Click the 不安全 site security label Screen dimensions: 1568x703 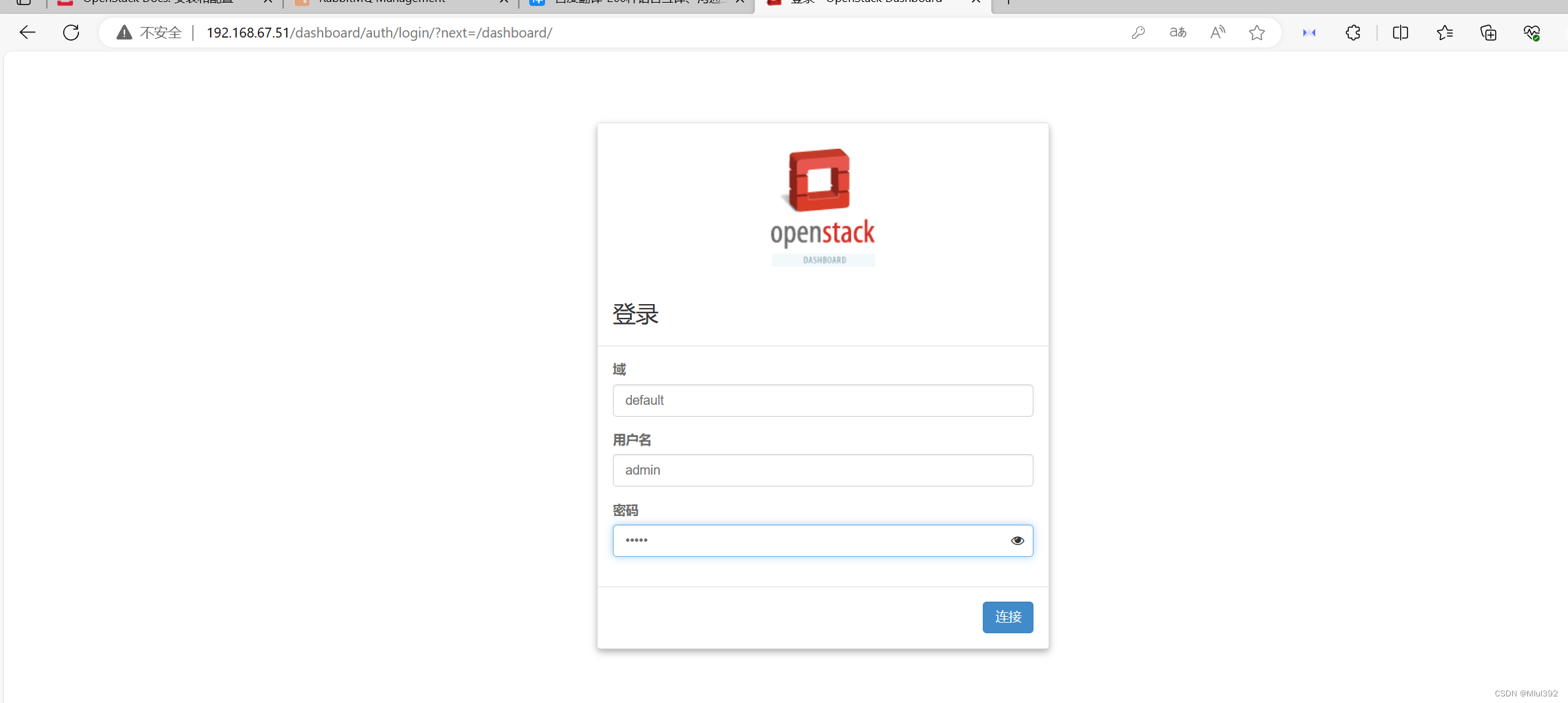pos(161,32)
